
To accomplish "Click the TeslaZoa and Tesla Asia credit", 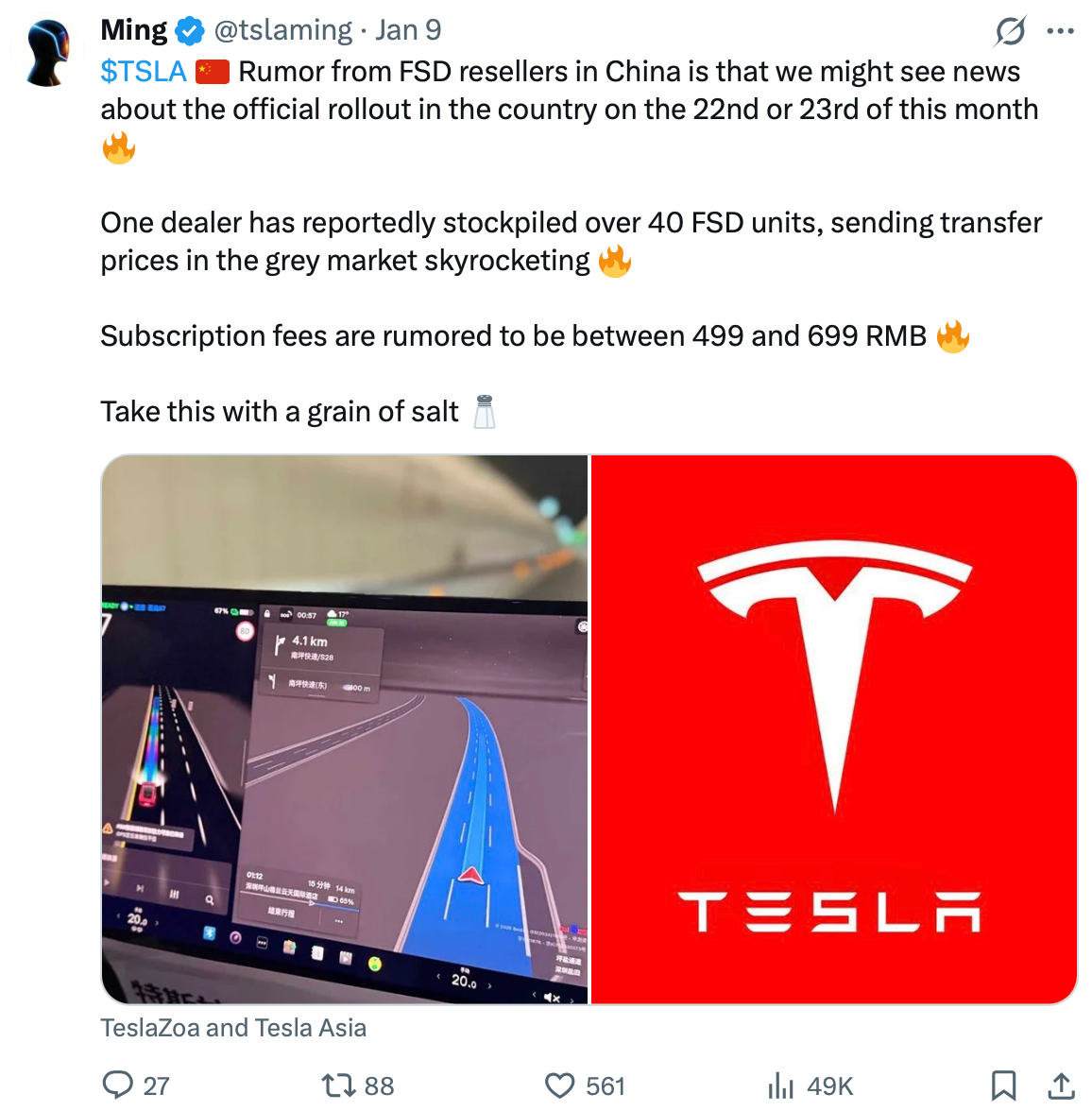I will tap(233, 1028).
